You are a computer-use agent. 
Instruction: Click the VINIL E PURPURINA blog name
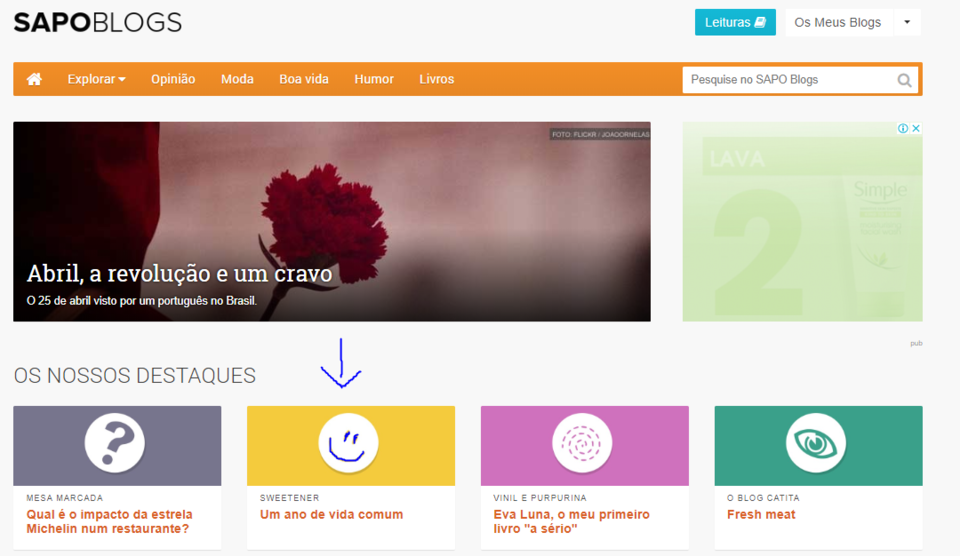tap(540, 498)
